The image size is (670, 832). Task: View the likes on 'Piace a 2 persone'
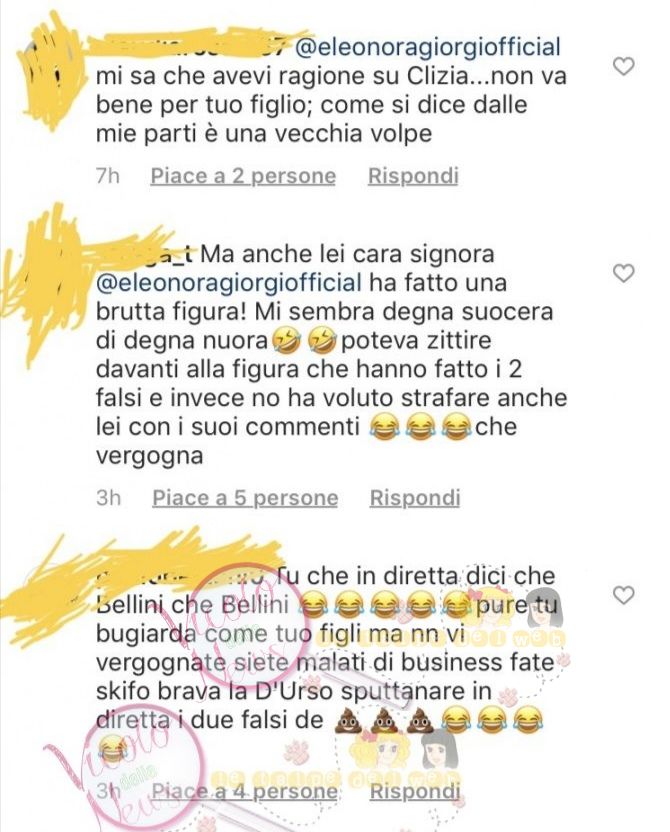pyautogui.click(x=243, y=176)
